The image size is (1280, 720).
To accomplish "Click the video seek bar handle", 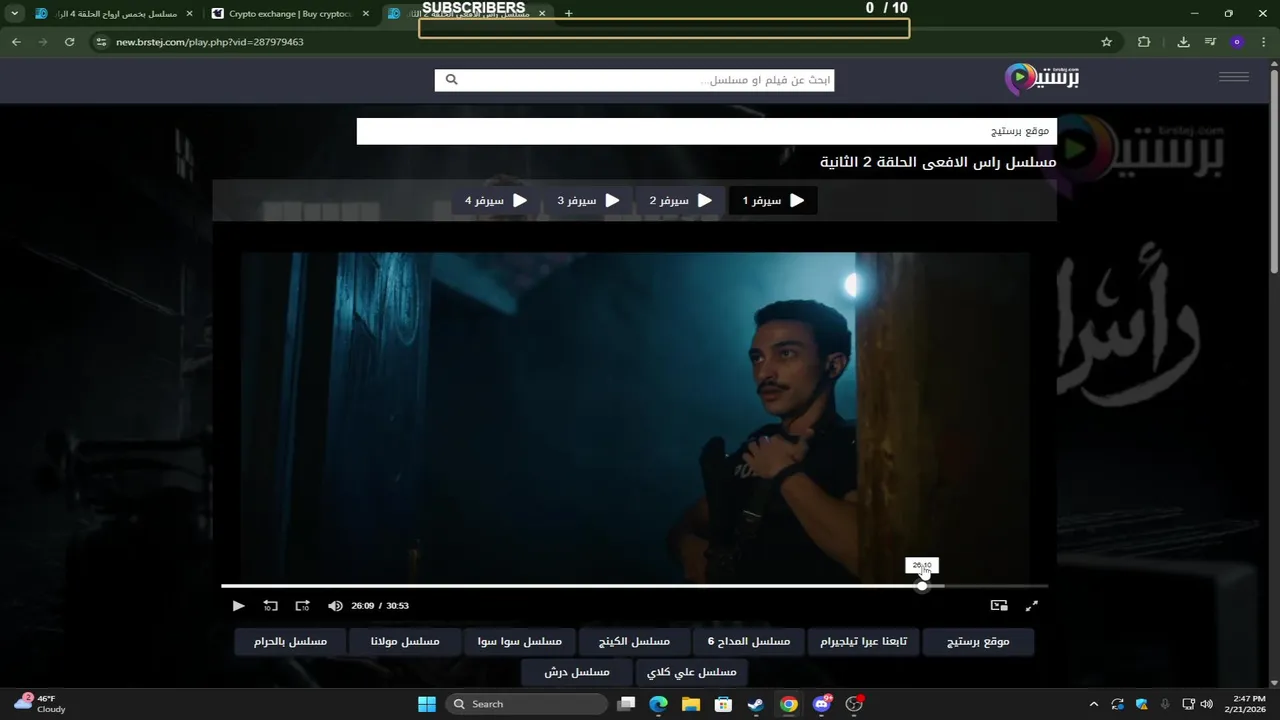I will pyautogui.click(x=922, y=585).
